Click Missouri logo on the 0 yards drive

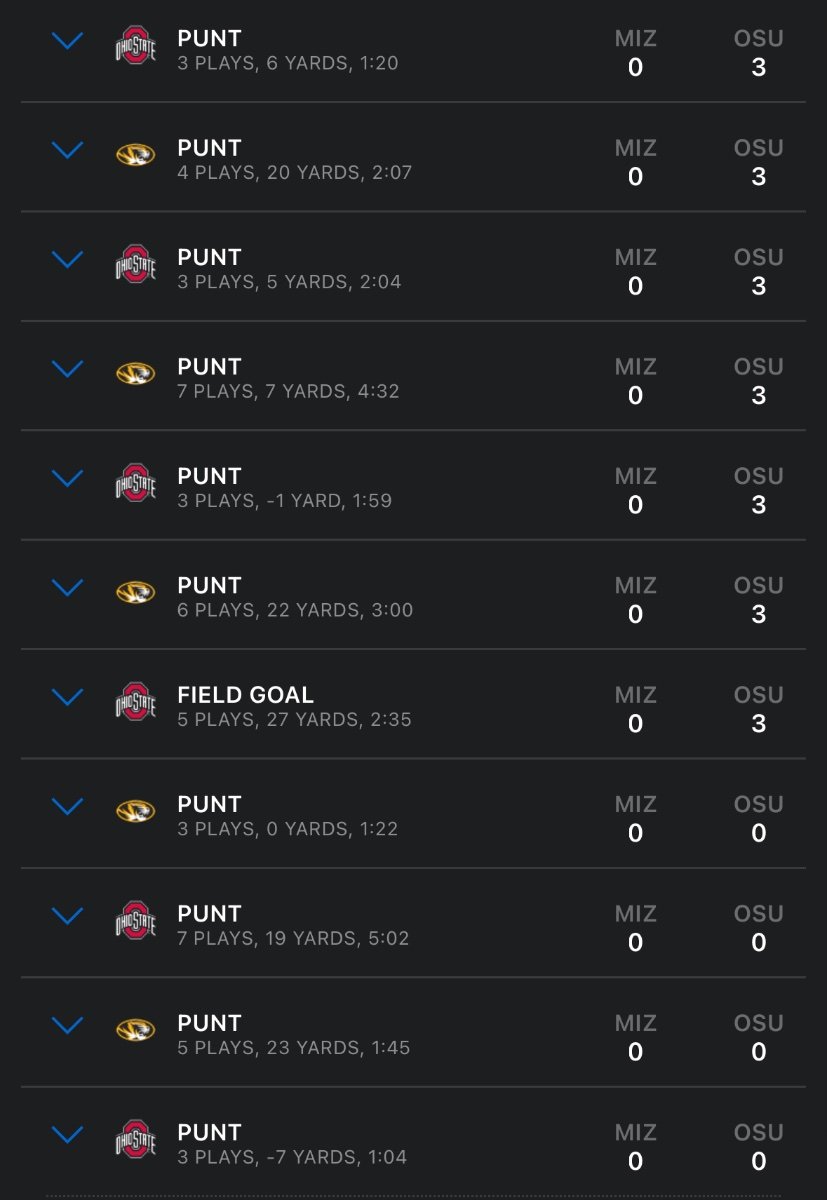point(136,812)
